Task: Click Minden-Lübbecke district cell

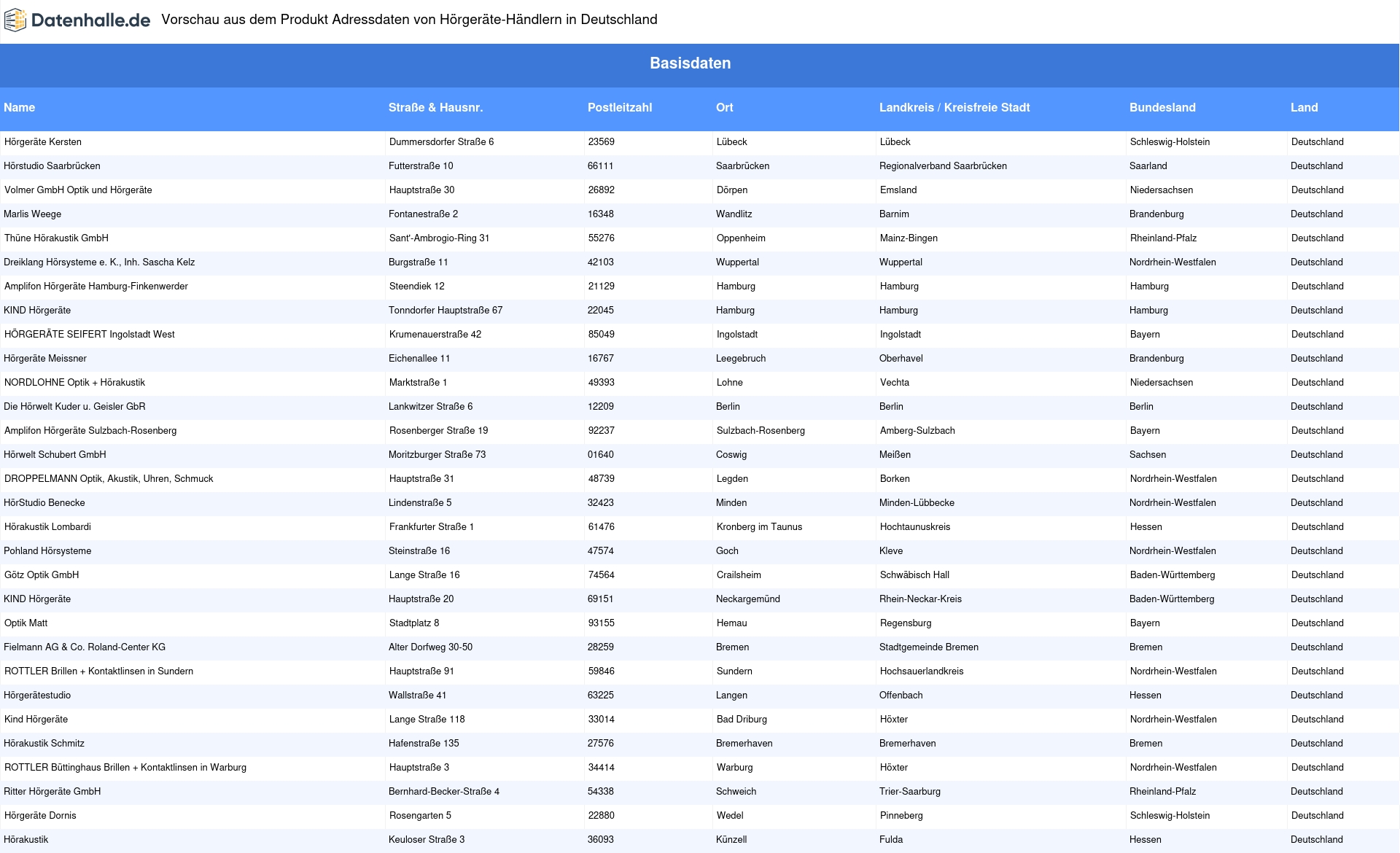Action: pos(917,503)
